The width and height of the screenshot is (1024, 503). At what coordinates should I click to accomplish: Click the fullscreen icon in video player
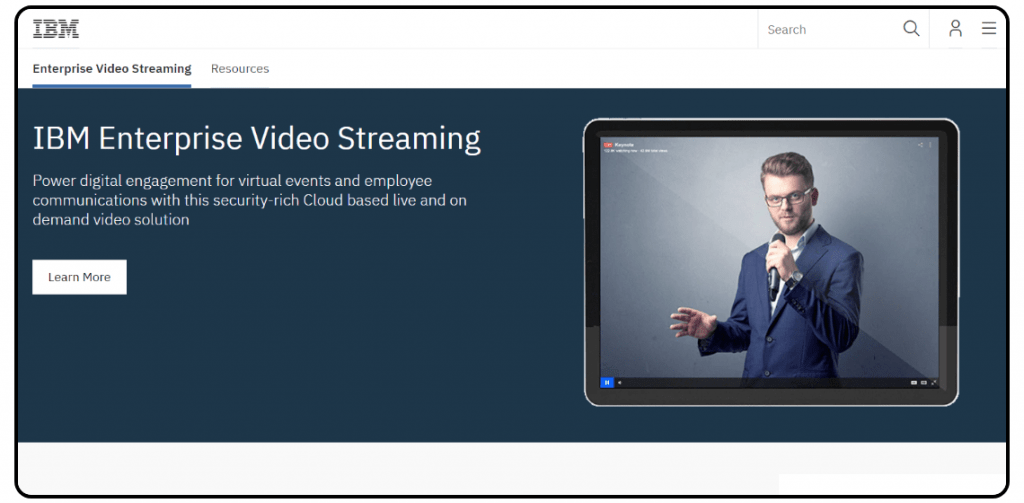point(934,383)
